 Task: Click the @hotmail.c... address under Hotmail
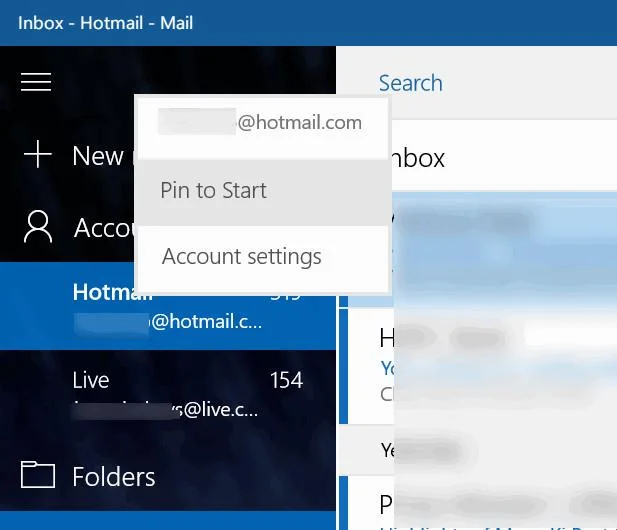207,321
